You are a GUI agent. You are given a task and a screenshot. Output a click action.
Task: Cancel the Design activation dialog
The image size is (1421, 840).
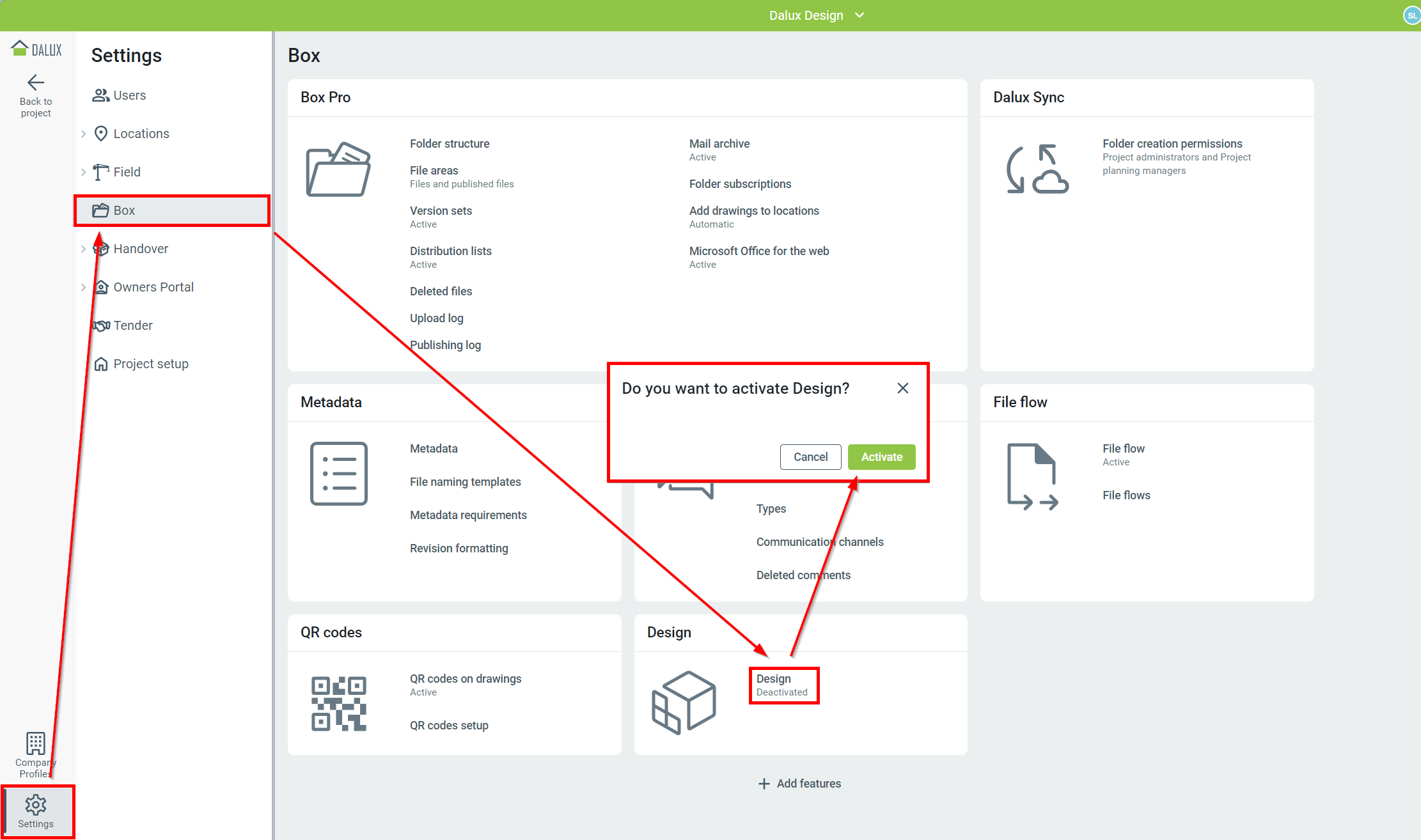pos(810,456)
